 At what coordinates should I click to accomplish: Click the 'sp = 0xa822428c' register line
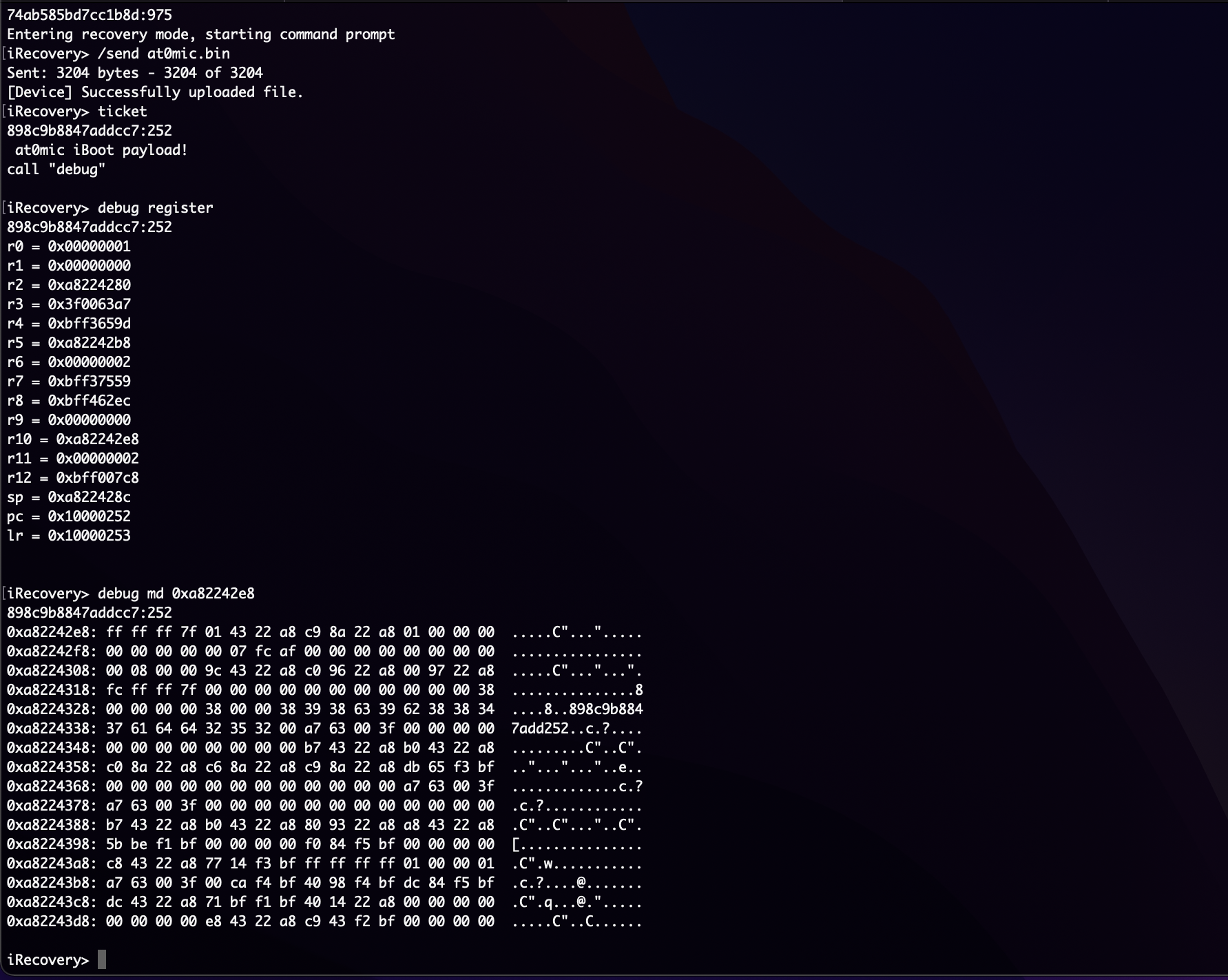(69, 497)
